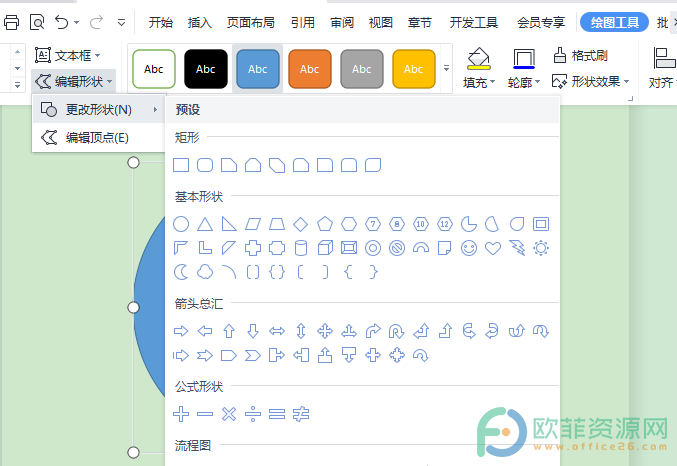Viewport: 677px width, 466px height.
Task: Select the plain rectangle shape
Action: click(181, 165)
